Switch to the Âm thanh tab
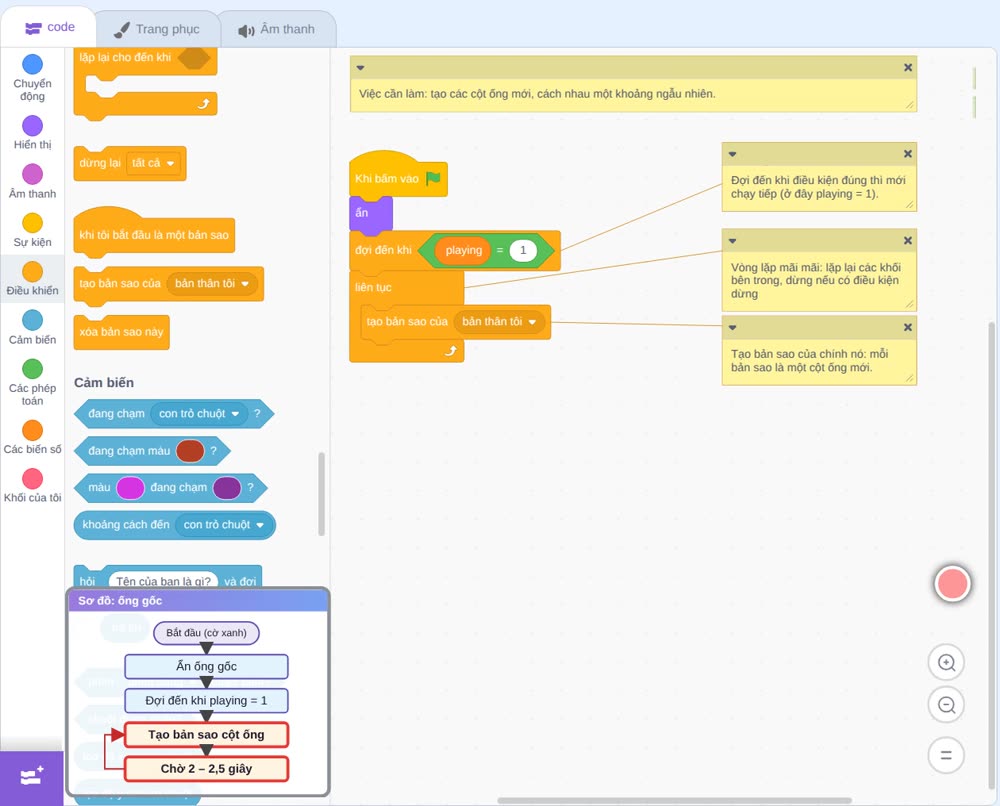 click(x=277, y=29)
